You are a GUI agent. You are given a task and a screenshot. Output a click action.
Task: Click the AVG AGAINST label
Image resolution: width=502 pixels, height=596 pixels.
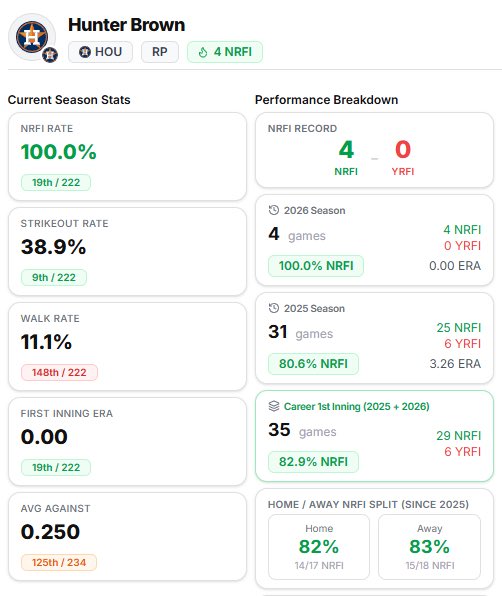(x=55, y=509)
